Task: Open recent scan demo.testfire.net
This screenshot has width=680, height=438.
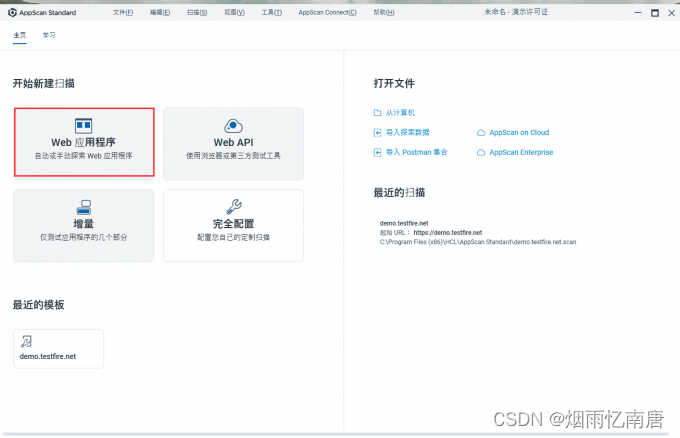Action: tap(478, 232)
